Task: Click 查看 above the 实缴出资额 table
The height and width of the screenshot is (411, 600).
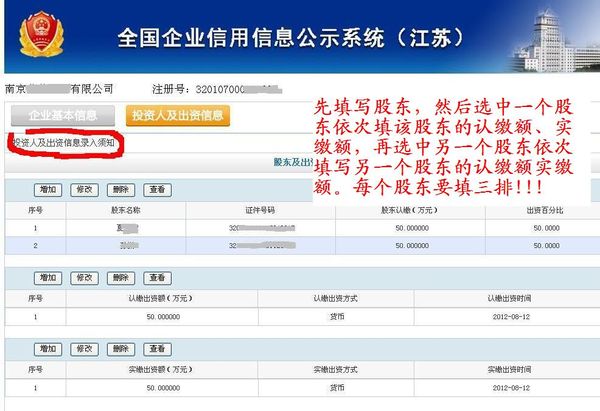Action: pyautogui.click(x=156, y=349)
